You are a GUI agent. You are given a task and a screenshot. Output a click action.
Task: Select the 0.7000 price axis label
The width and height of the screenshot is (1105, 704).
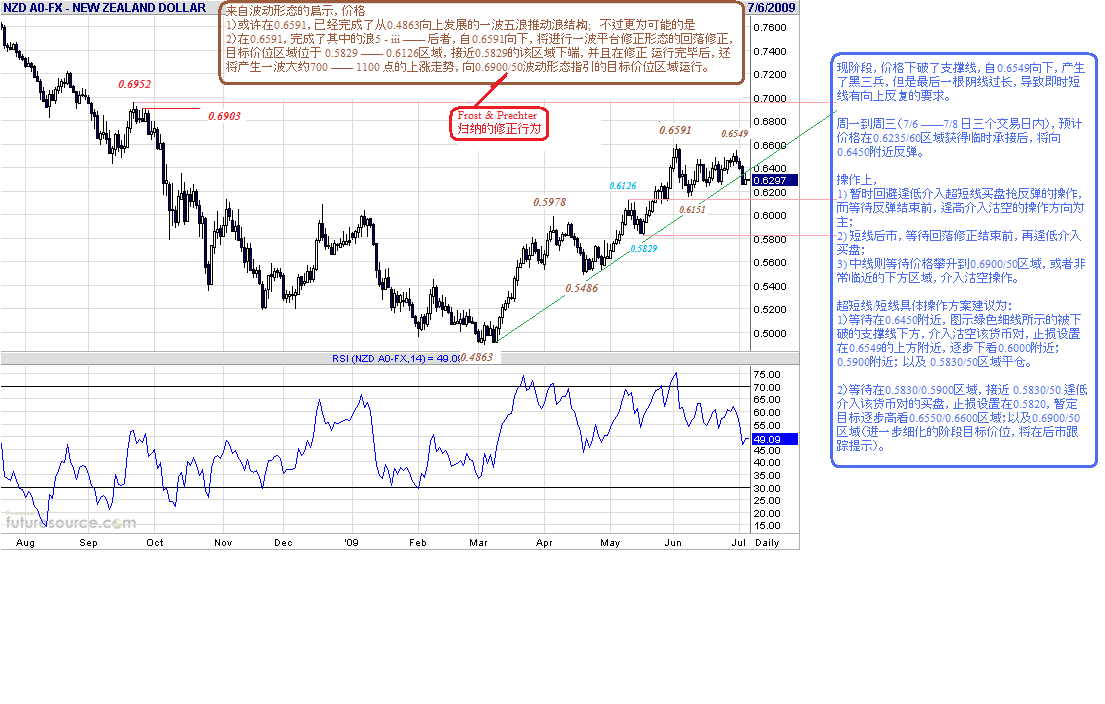tap(770, 99)
